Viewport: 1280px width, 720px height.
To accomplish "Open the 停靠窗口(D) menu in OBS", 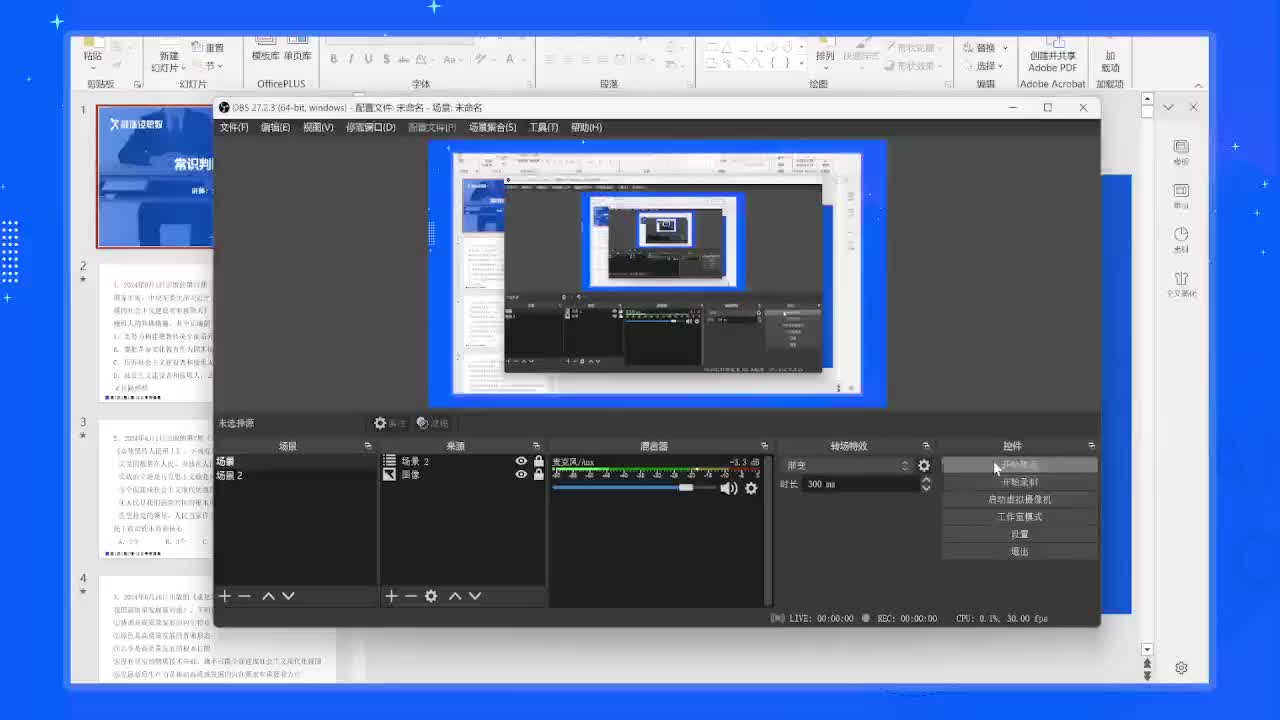I will [371, 128].
